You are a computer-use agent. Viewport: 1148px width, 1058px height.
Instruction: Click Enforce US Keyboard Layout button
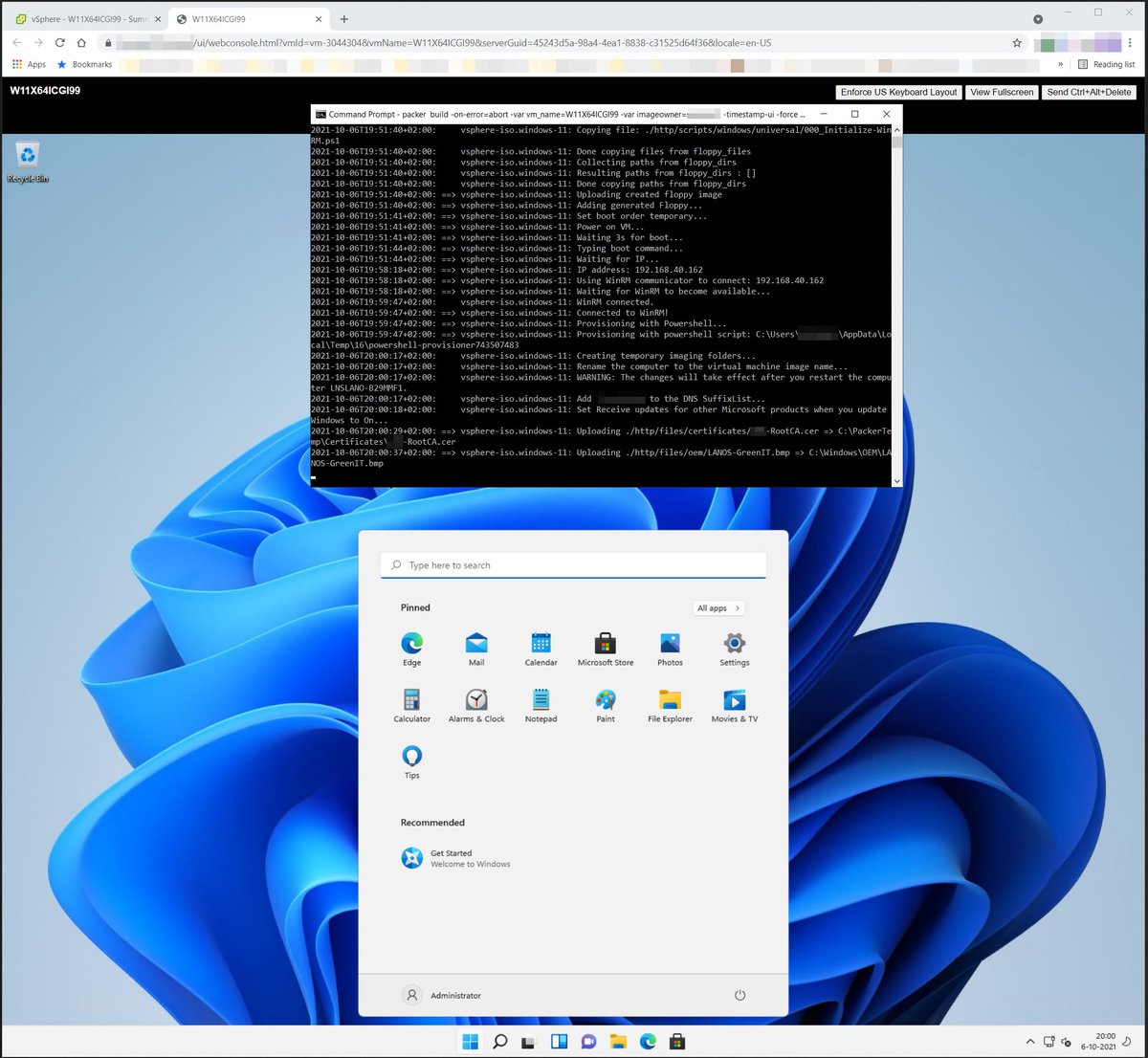898,92
